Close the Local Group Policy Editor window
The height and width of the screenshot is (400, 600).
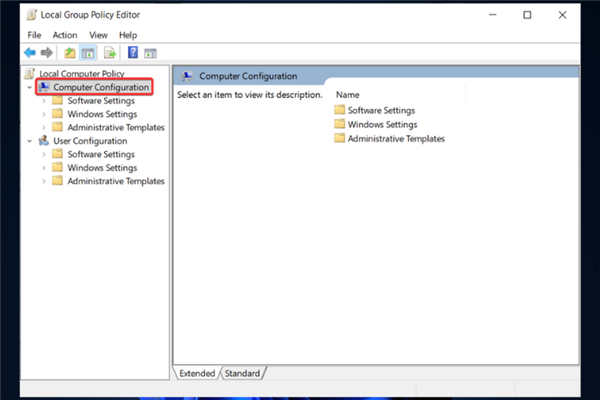(x=562, y=15)
